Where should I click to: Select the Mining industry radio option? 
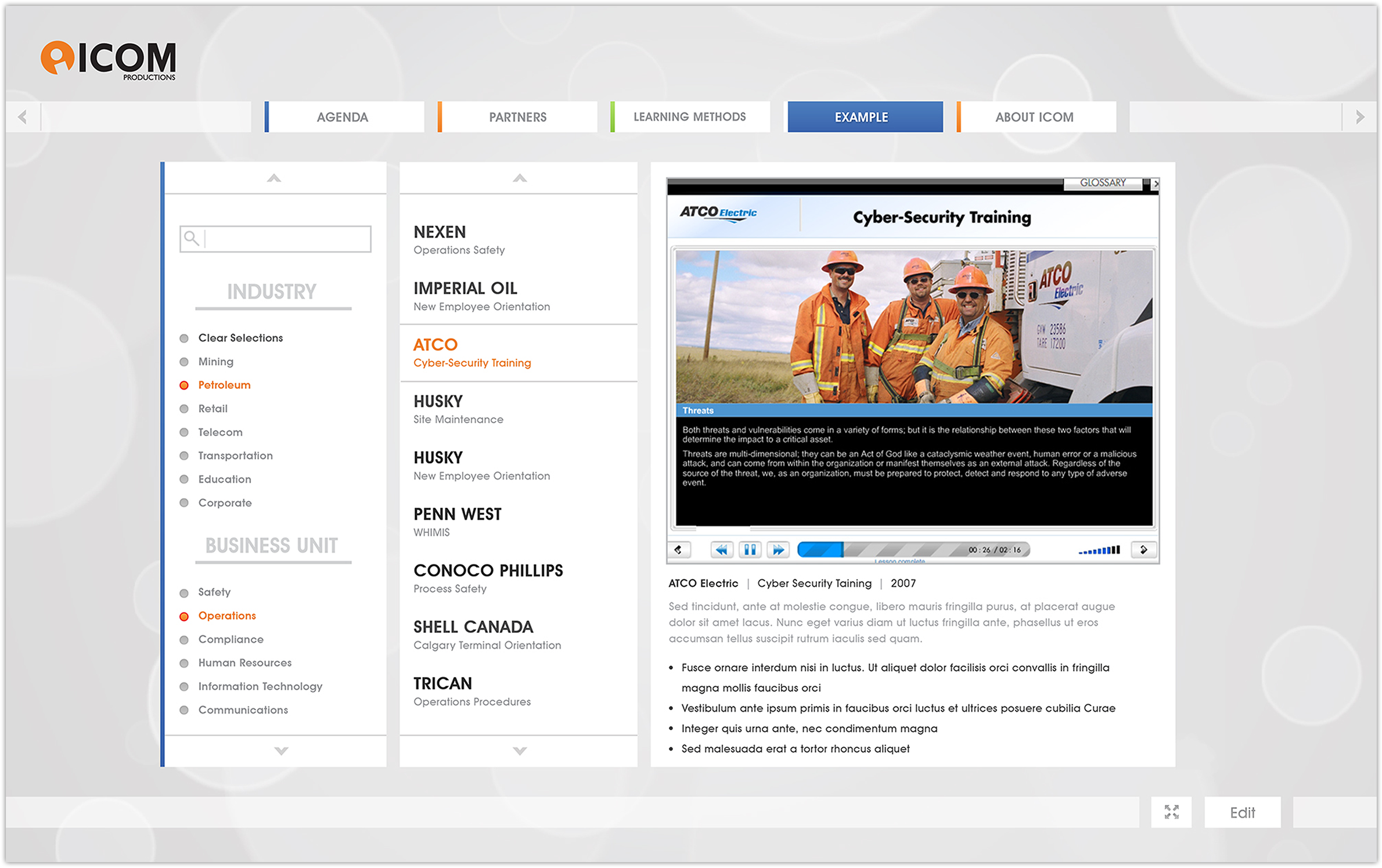(x=184, y=362)
